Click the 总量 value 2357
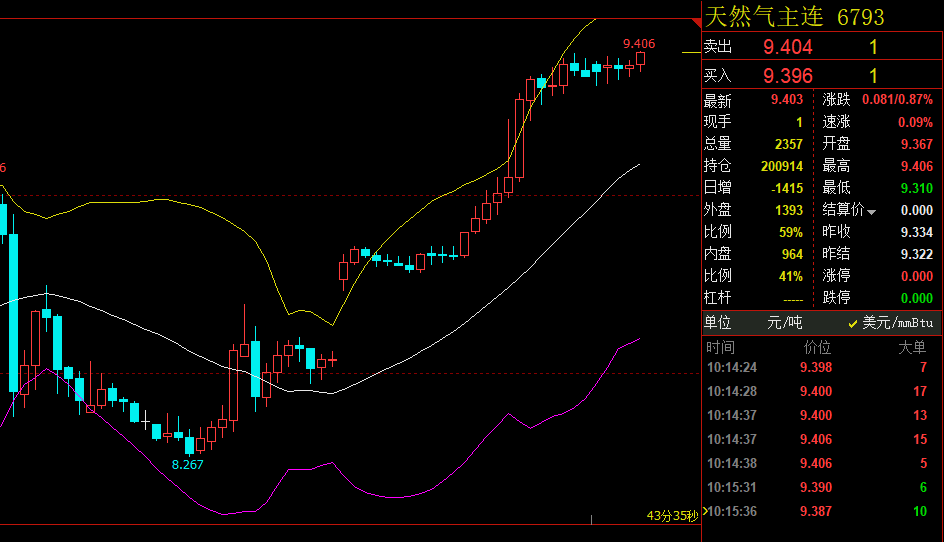 [x=789, y=144]
